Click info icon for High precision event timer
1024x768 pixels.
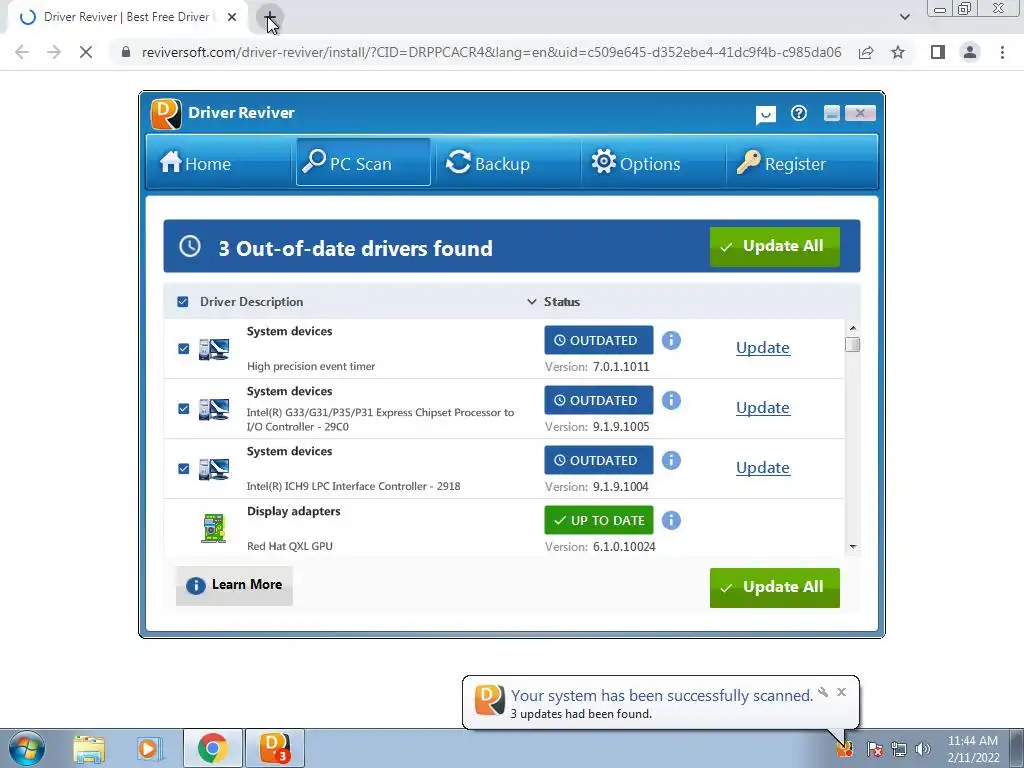(x=671, y=340)
